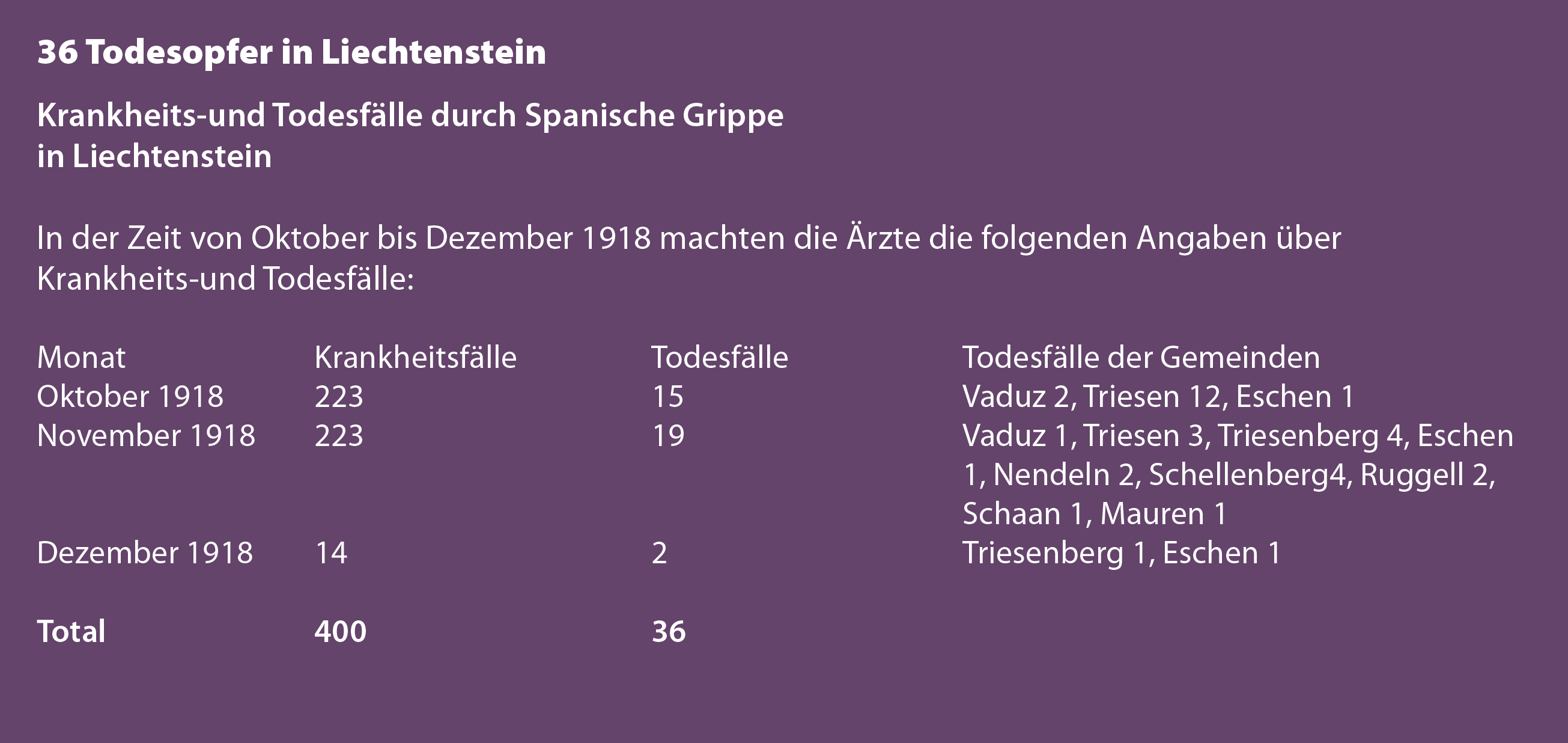This screenshot has width=1568, height=743.
Task: Click the Dezember illness count 14
Action: [x=330, y=553]
